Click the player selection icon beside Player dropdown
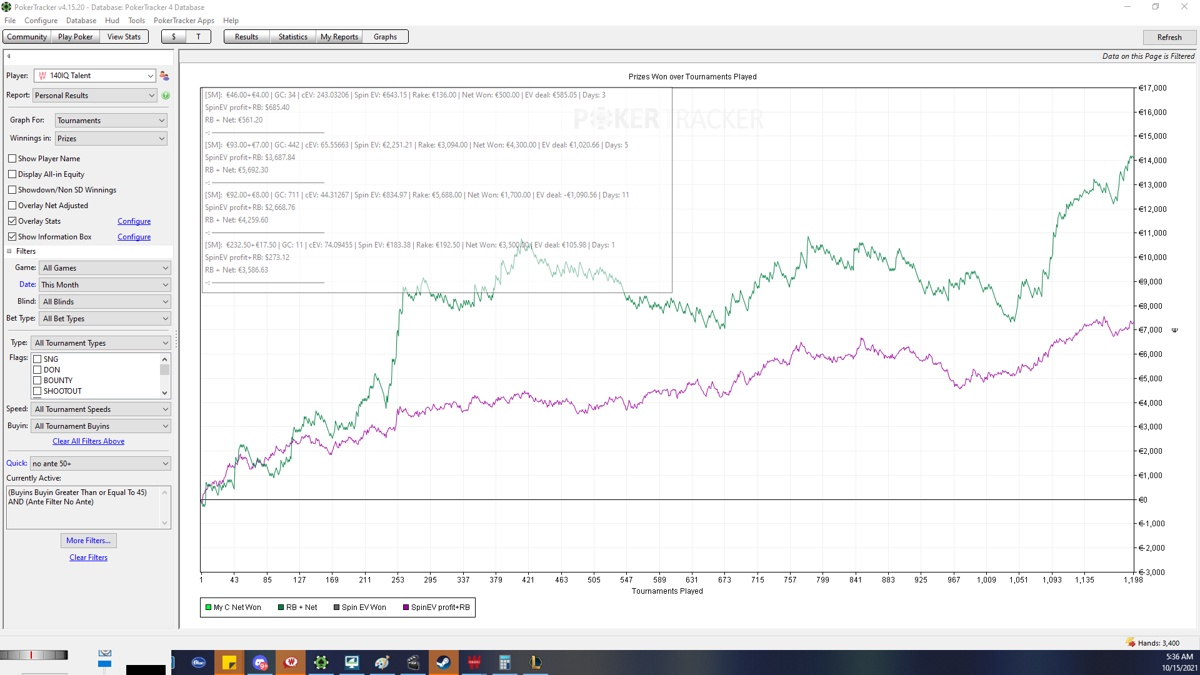Screen dimensions: 1200x675 pos(164,76)
